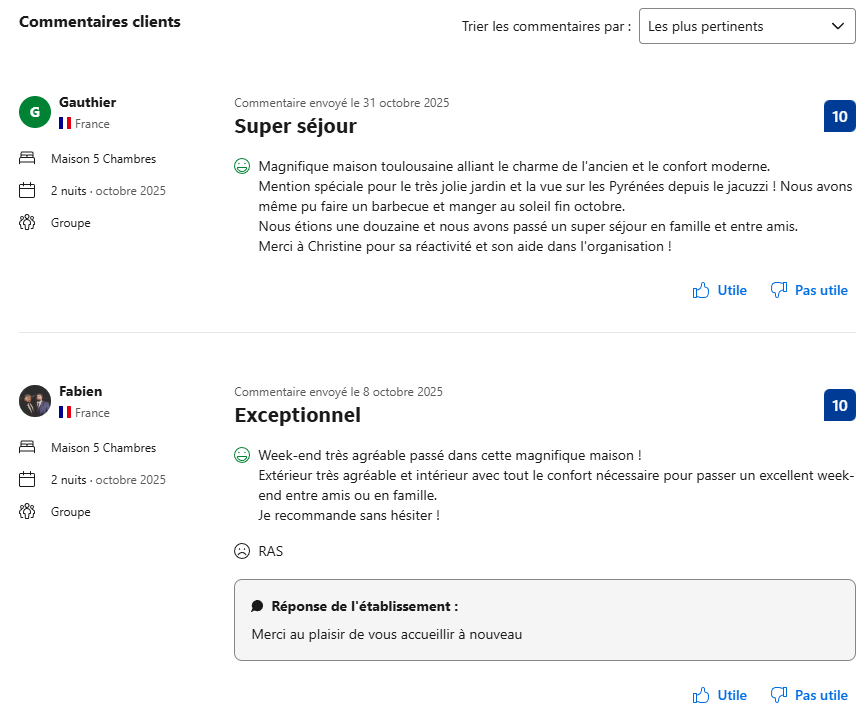The width and height of the screenshot is (867, 722).
Task: Click the sad face icon next to "RAS"
Action: [x=241, y=550]
